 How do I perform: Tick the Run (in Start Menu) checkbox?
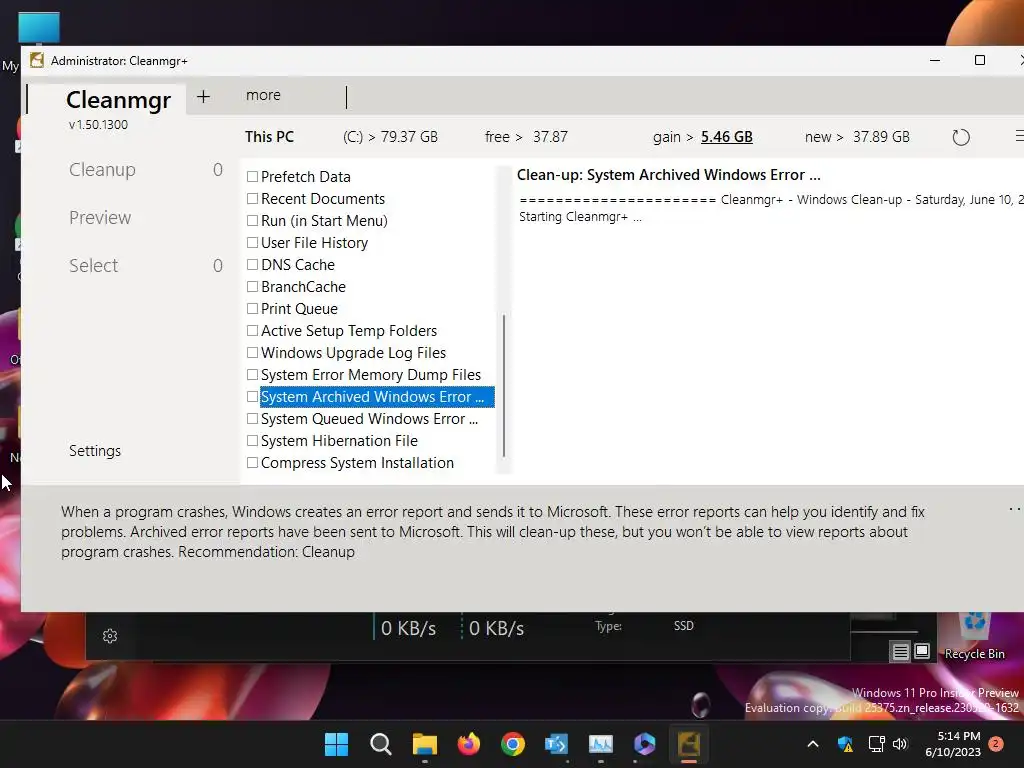click(252, 221)
